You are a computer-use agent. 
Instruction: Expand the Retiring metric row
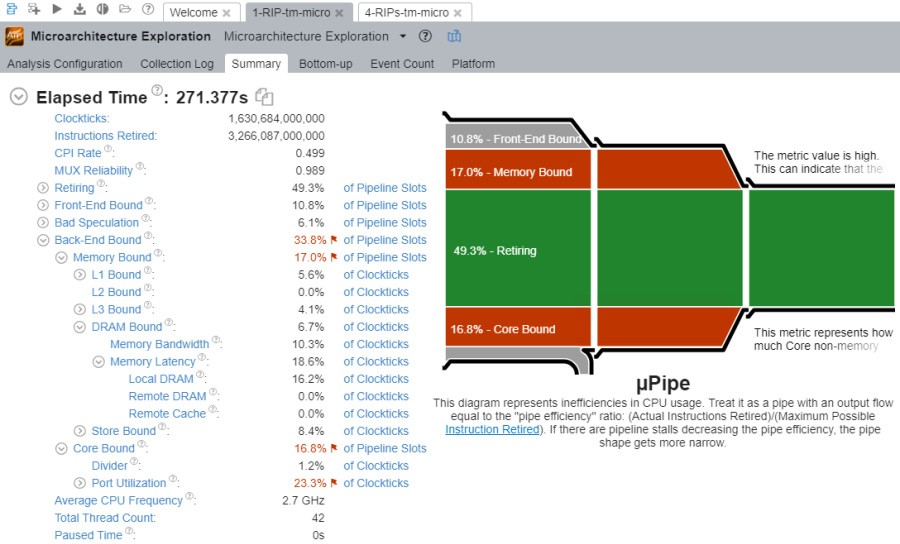click(x=43, y=188)
